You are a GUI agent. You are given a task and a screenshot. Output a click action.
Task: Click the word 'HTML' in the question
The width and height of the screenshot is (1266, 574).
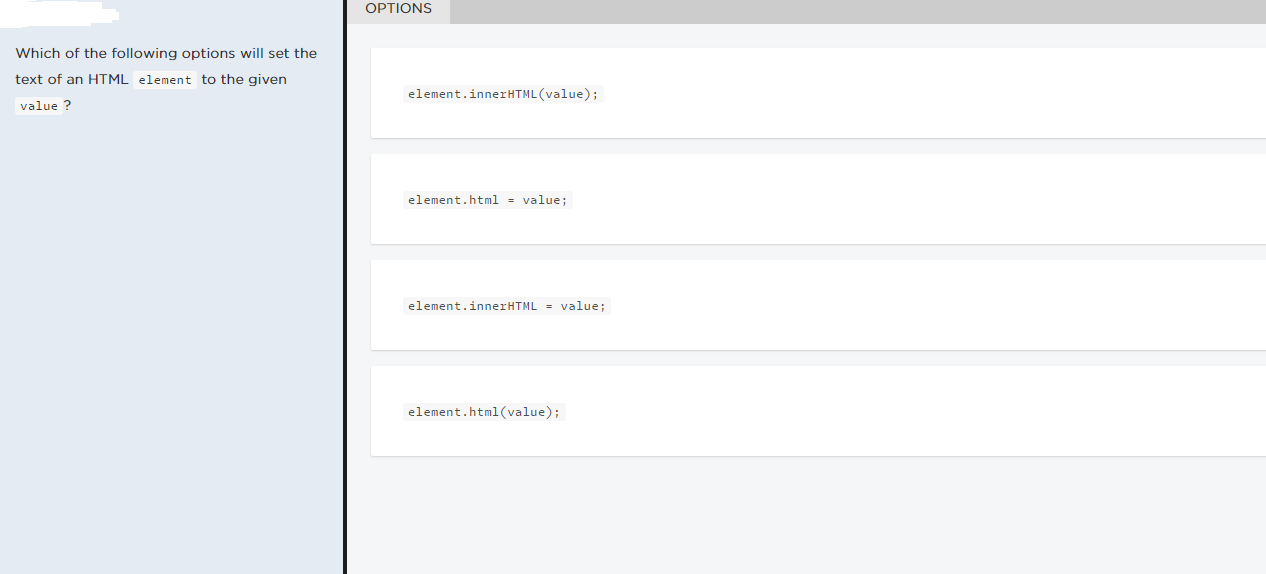click(x=108, y=80)
